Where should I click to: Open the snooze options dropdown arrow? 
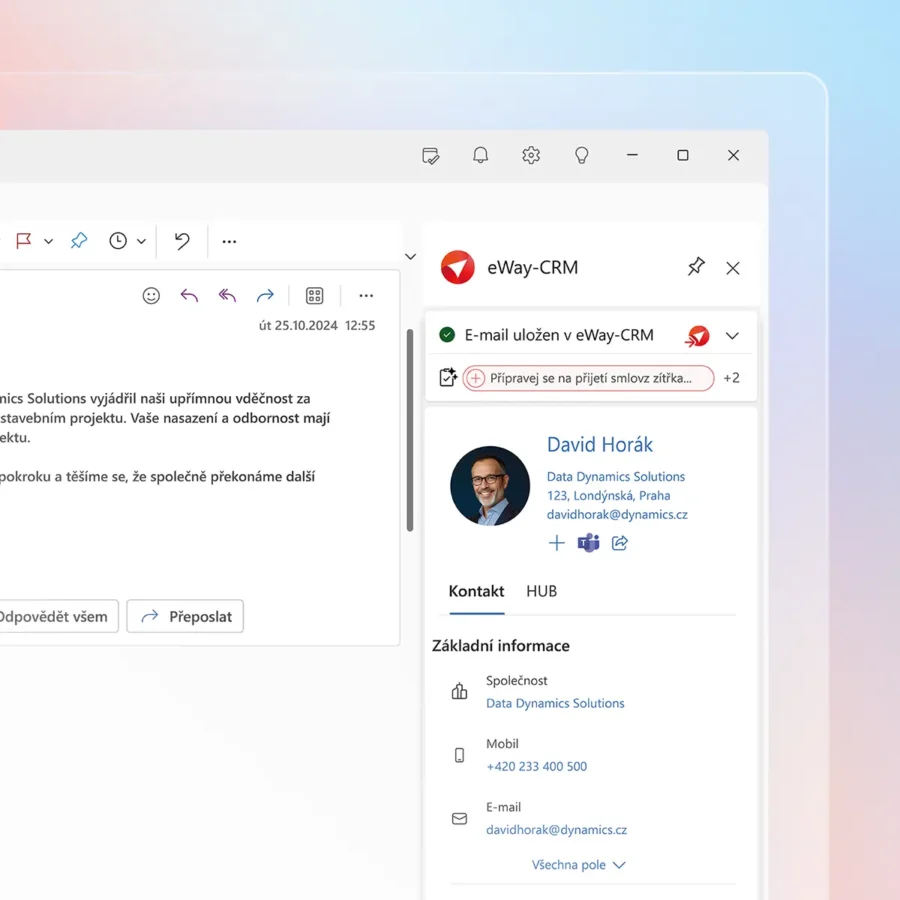(x=141, y=242)
